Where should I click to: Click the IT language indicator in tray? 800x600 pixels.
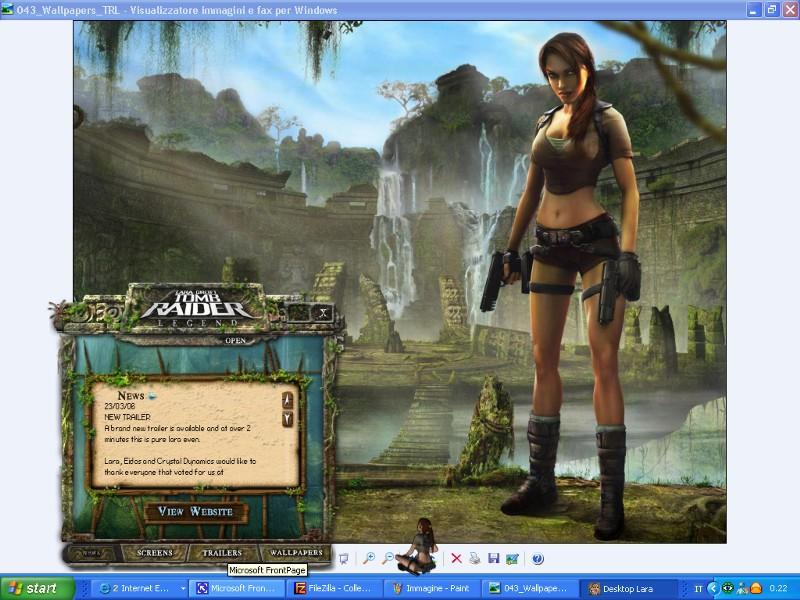click(x=698, y=588)
